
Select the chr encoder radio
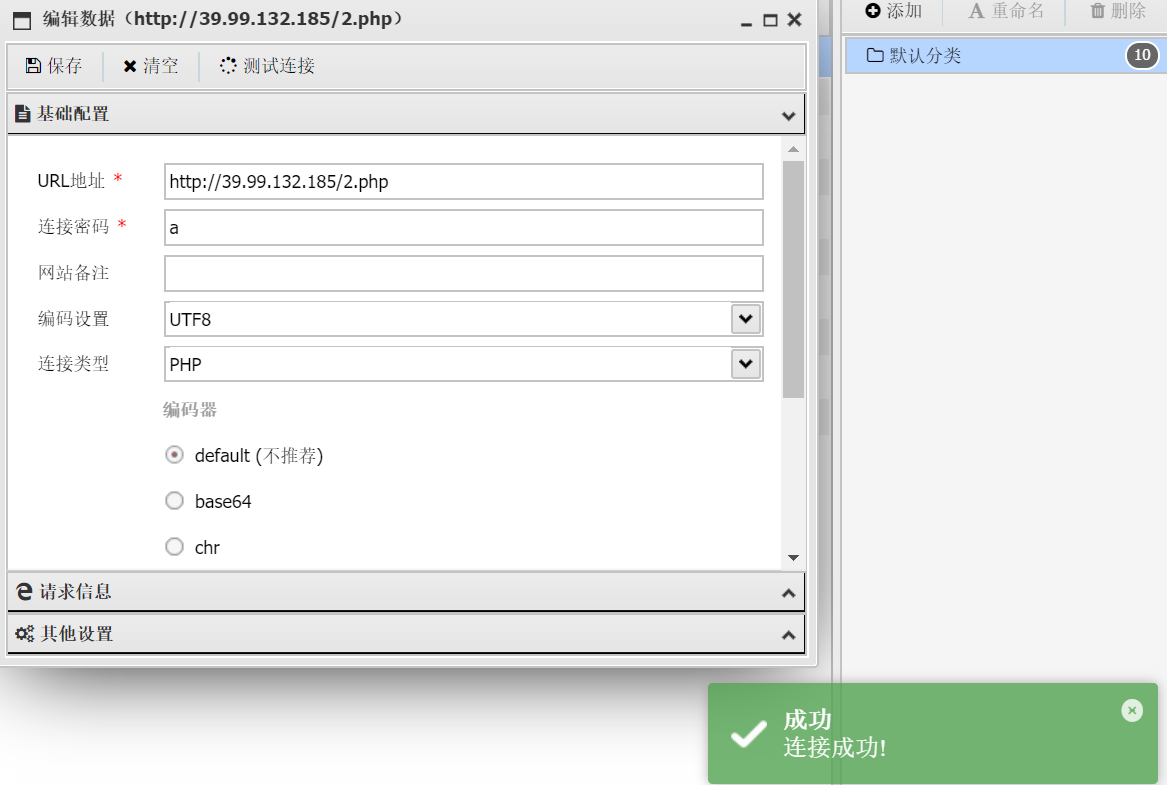174,547
